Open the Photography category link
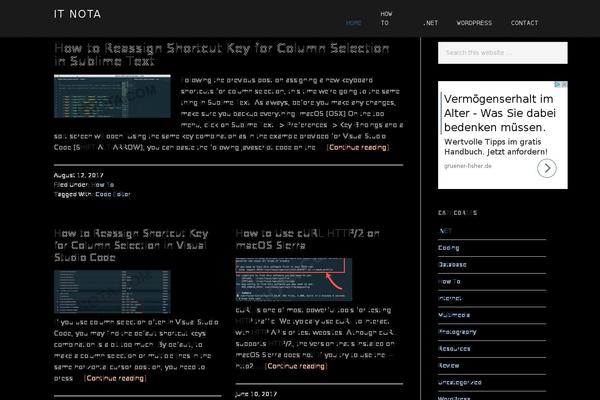This screenshot has height=400, width=600. [x=456, y=331]
